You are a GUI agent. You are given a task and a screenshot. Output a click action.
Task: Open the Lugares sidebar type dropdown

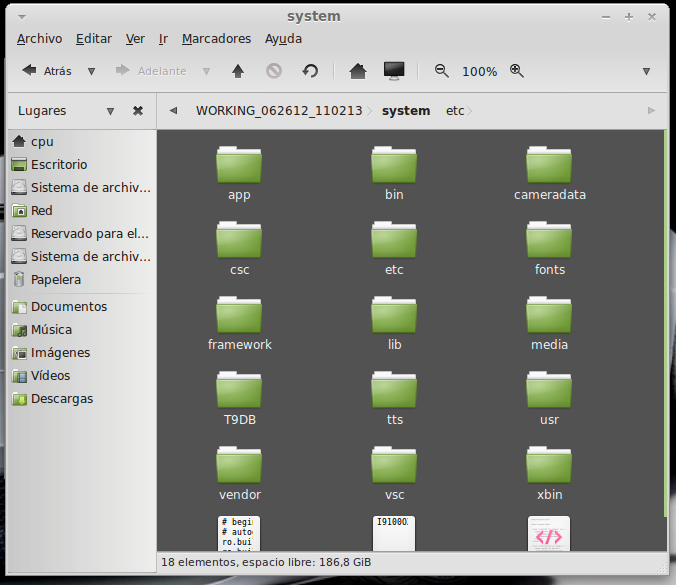(110, 111)
